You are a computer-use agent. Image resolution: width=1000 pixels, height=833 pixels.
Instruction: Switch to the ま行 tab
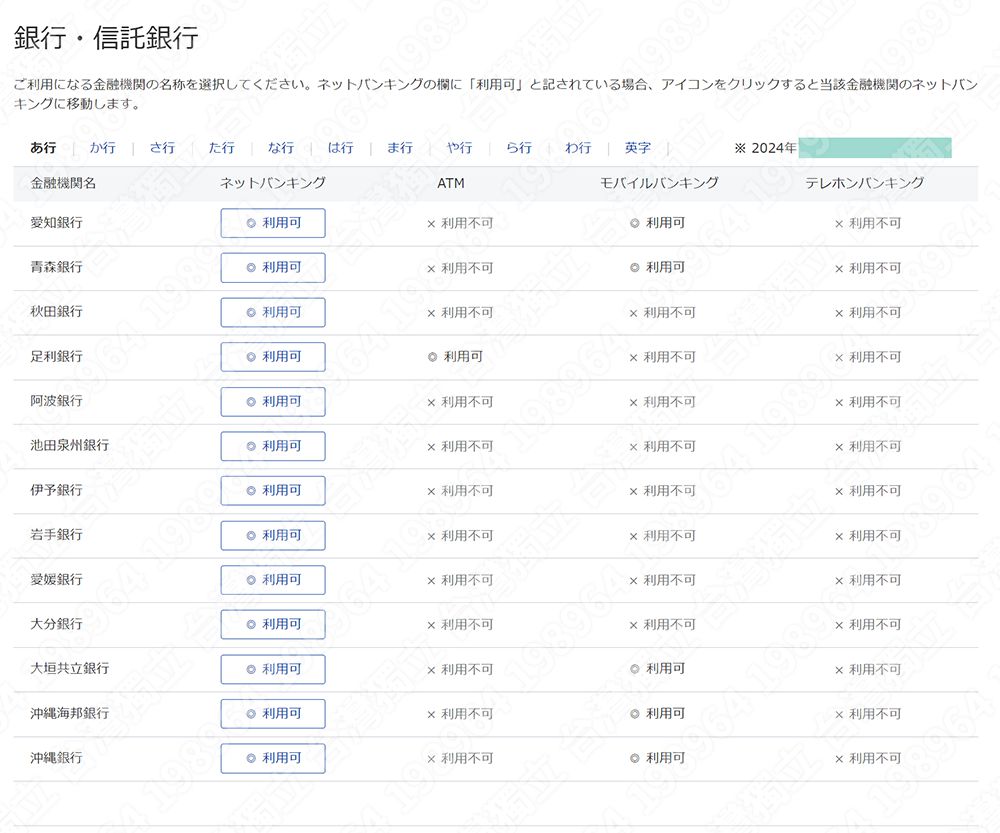[x=399, y=148]
